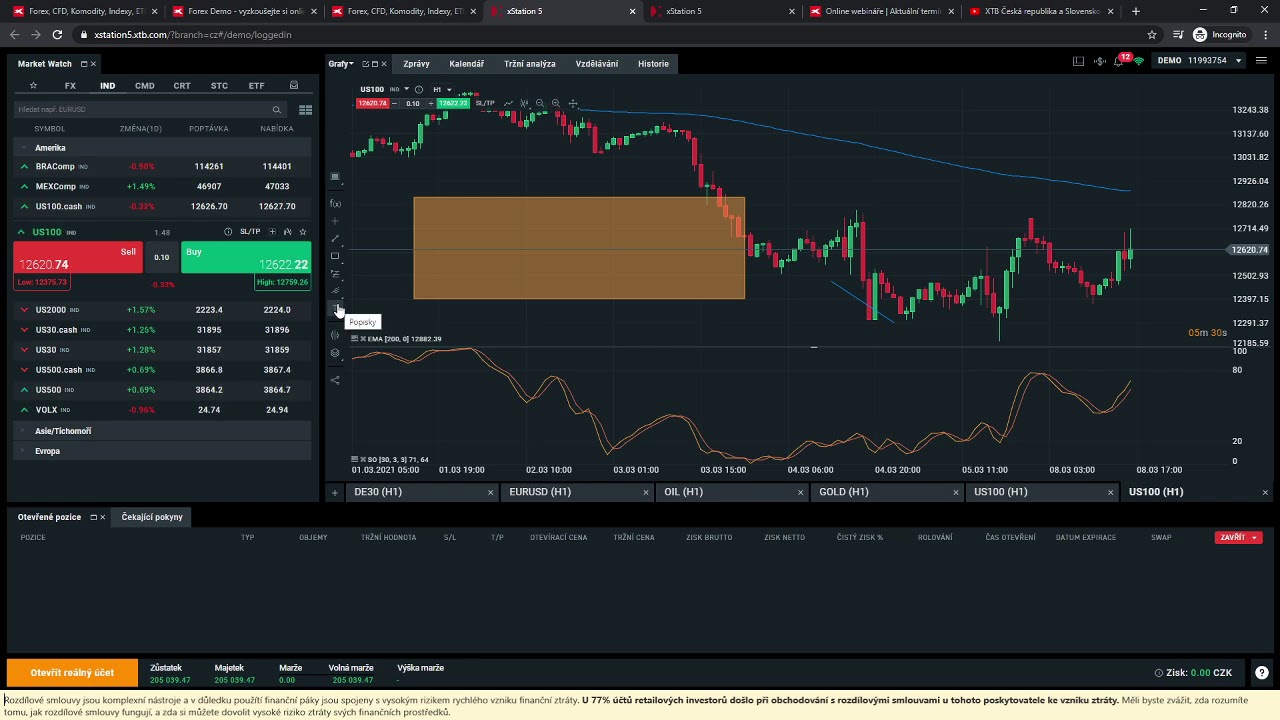Open US100 chart icon in Market Watch row

click(287, 232)
